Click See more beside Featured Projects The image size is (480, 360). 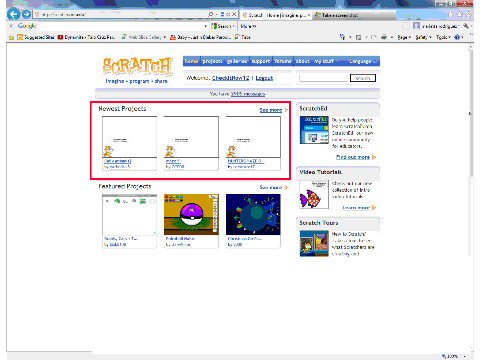[x=271, y=187]
